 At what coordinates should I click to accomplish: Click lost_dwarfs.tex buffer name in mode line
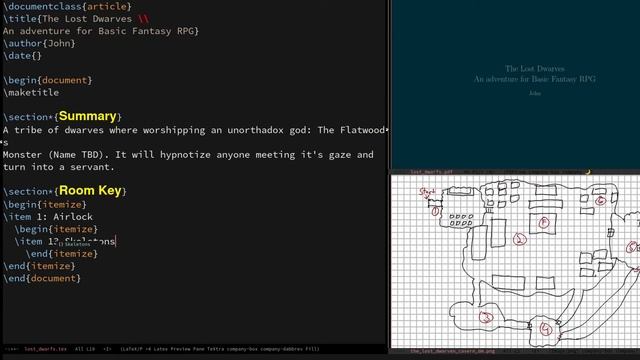pos(45,349)
